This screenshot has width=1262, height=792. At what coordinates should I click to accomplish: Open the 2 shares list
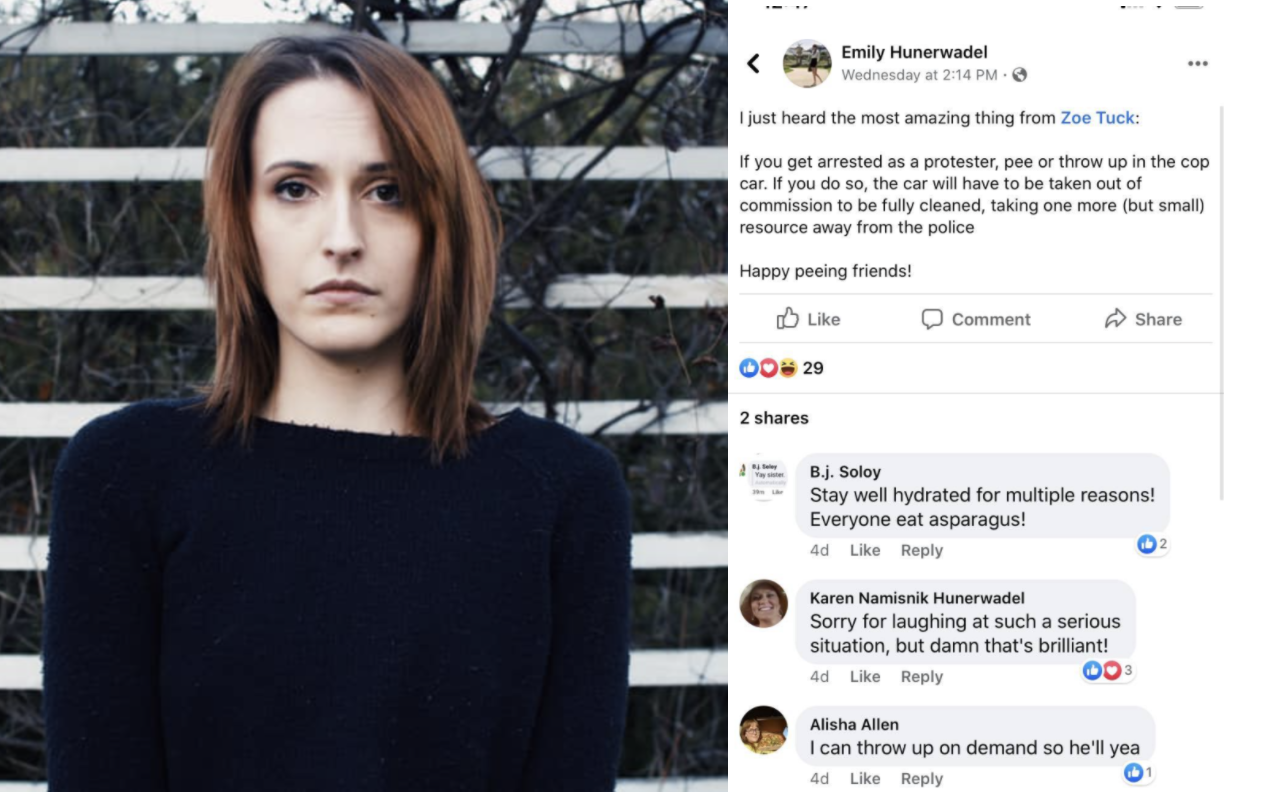coord(774,418)
